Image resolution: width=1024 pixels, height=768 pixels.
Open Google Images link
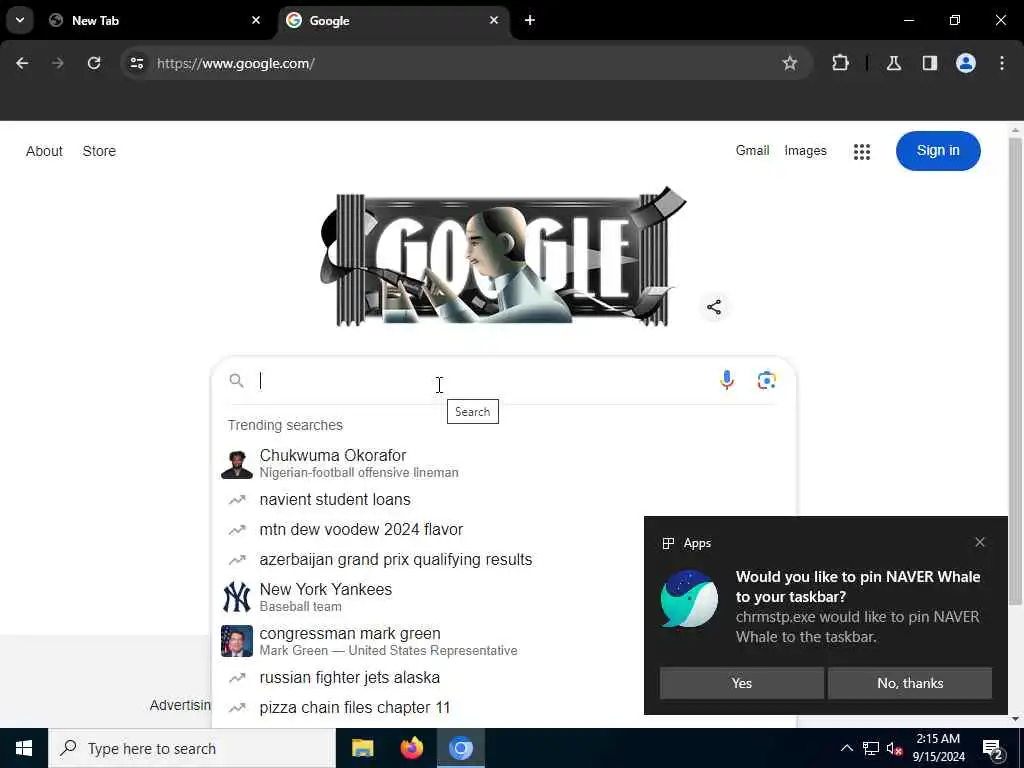(x=805, y=150)
